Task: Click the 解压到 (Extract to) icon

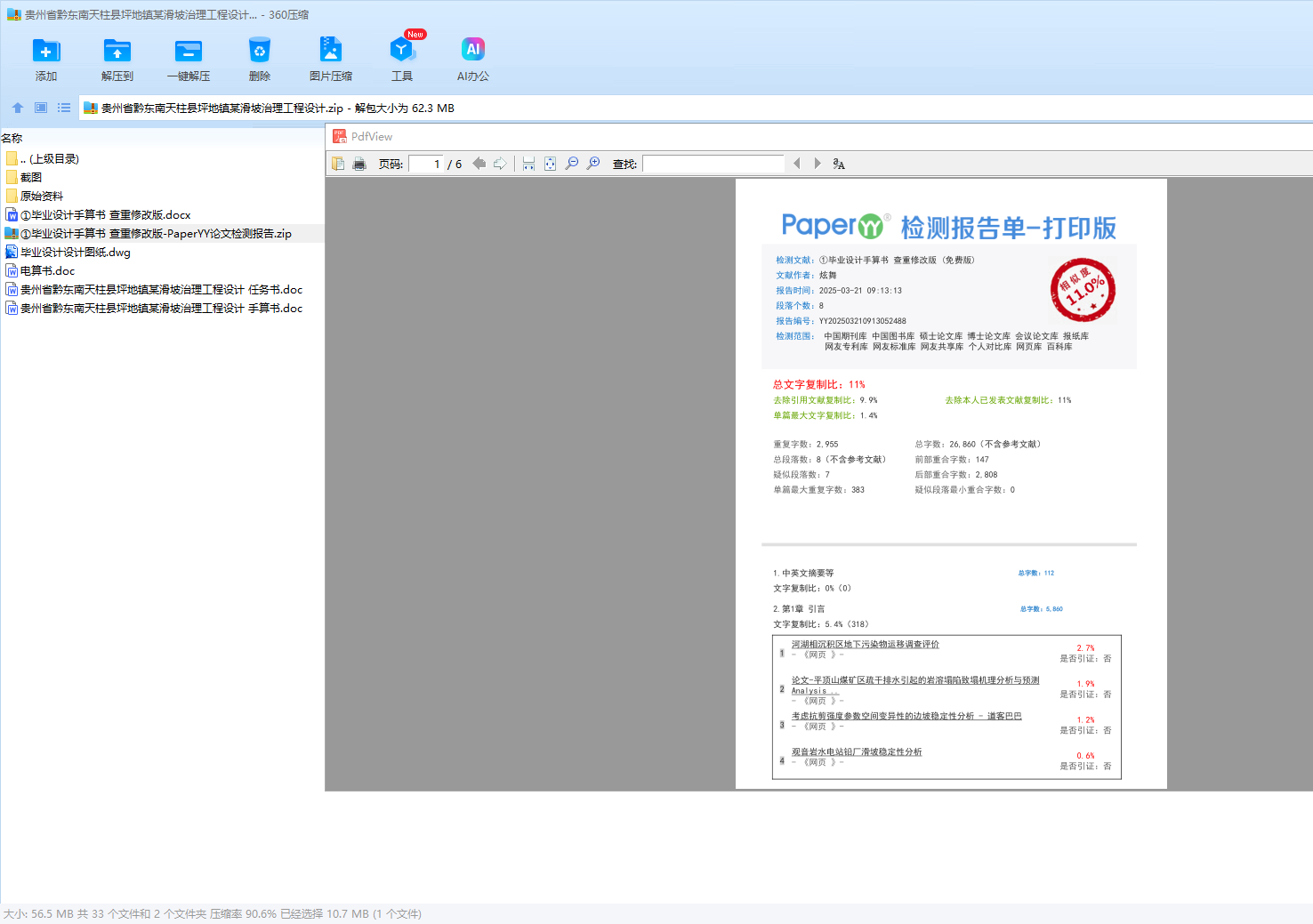Action: click(x=117, y=51)
